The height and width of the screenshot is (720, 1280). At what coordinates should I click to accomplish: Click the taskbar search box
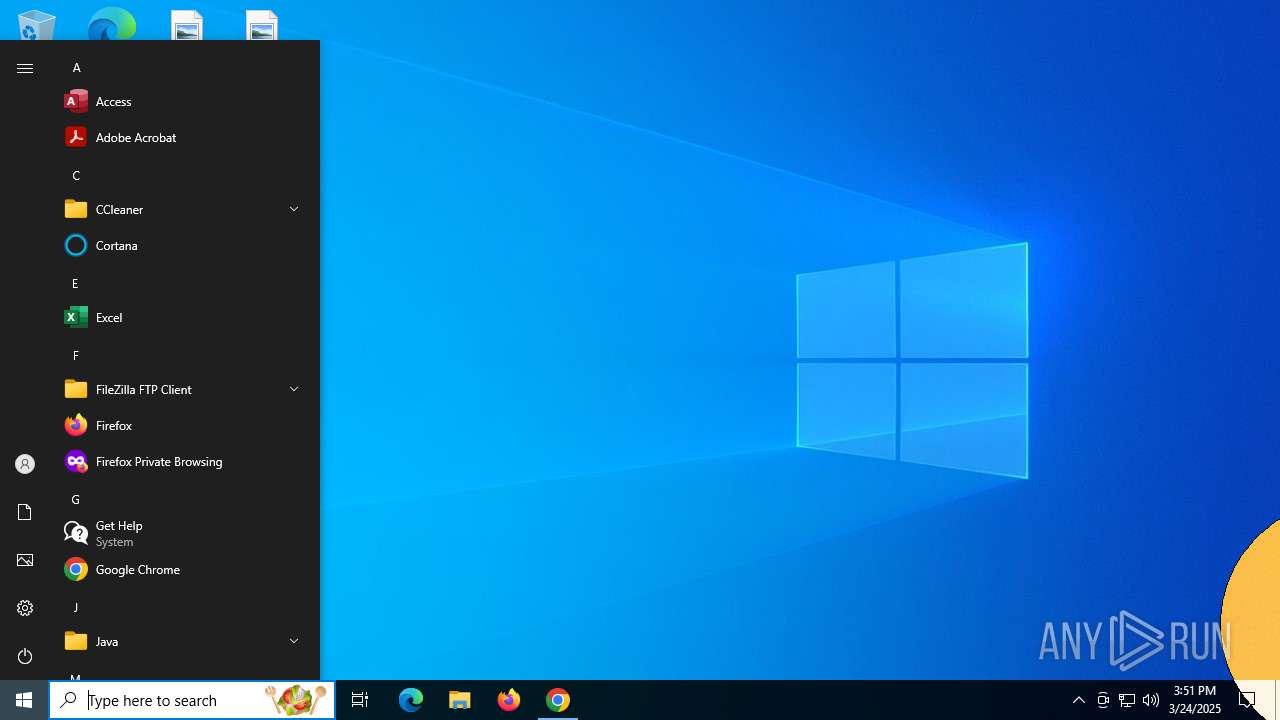point(192,700)
